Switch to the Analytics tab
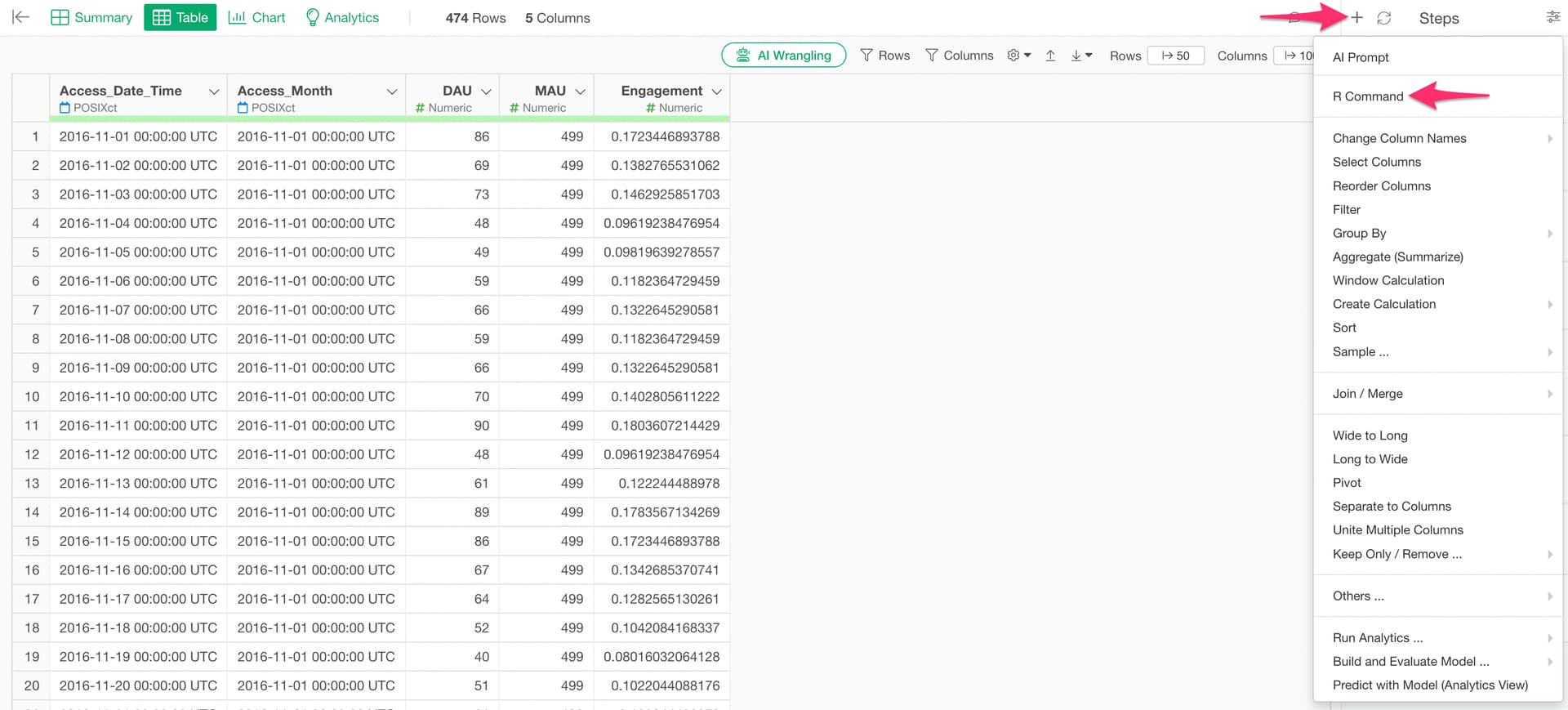This screenshot has width=1568, height=710. [x=342, y=18]
